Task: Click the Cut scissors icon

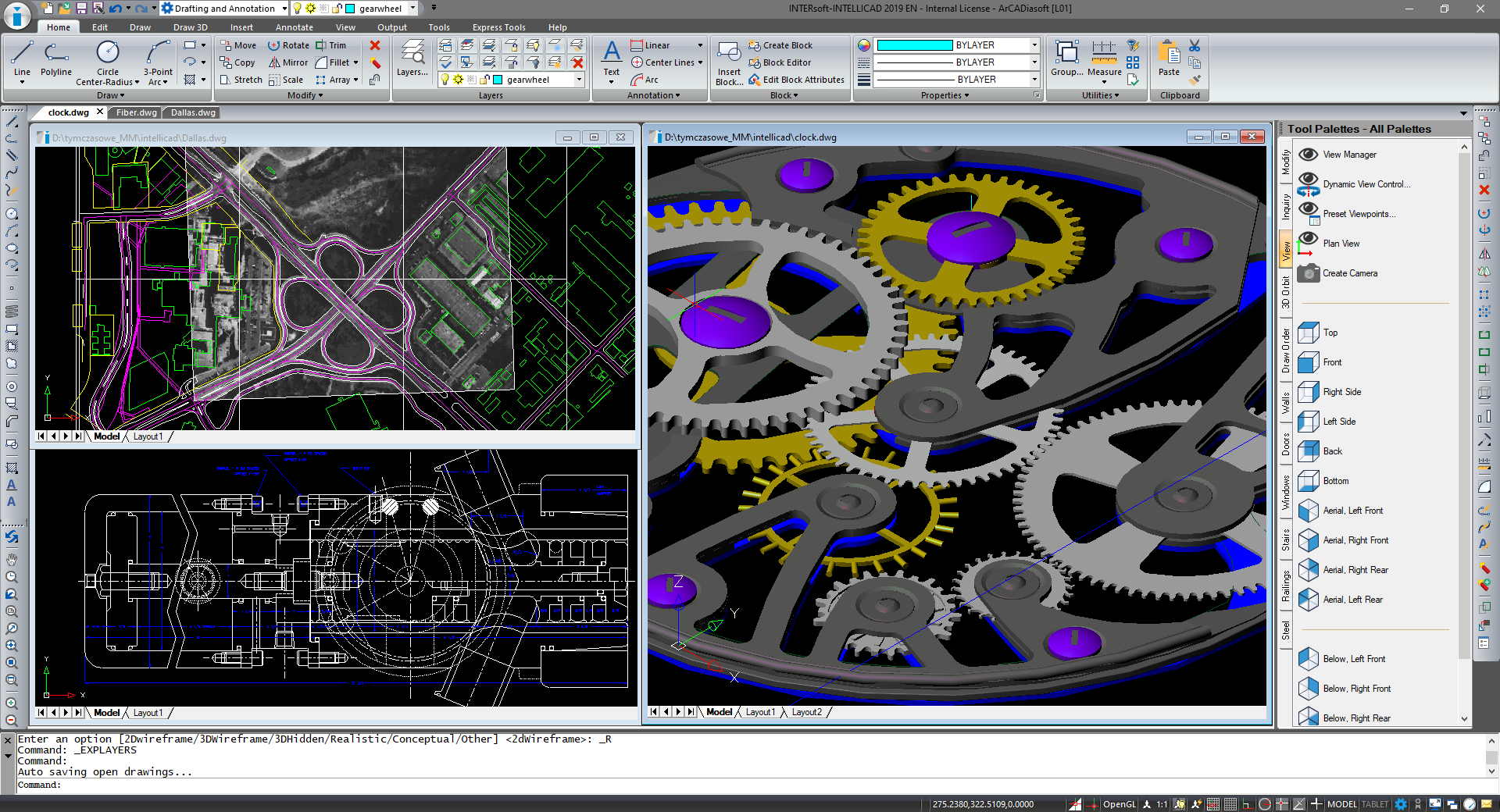Action: [x=1195, y=45]
